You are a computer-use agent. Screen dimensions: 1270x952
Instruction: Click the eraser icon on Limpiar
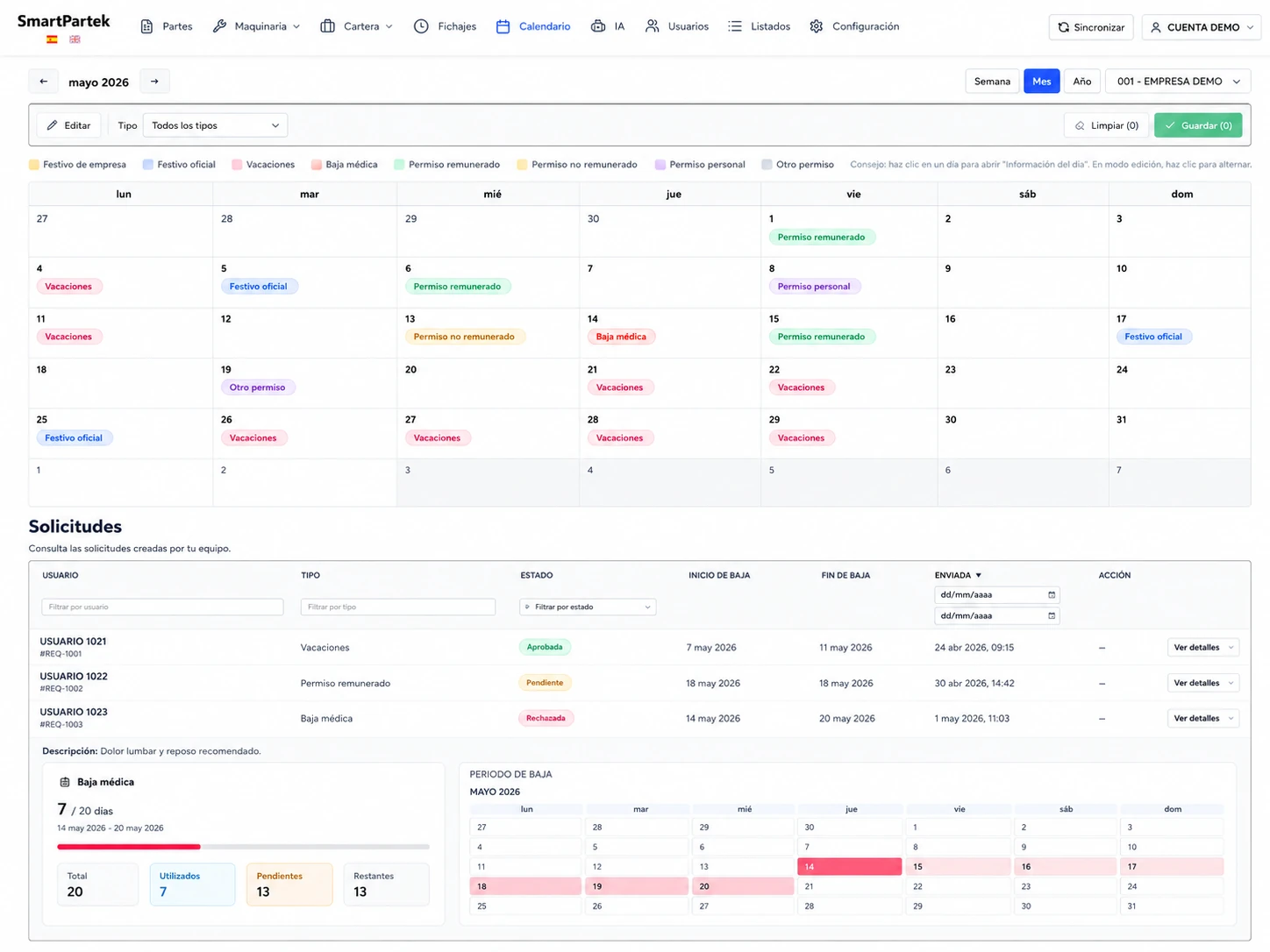tap(1080, 125)
